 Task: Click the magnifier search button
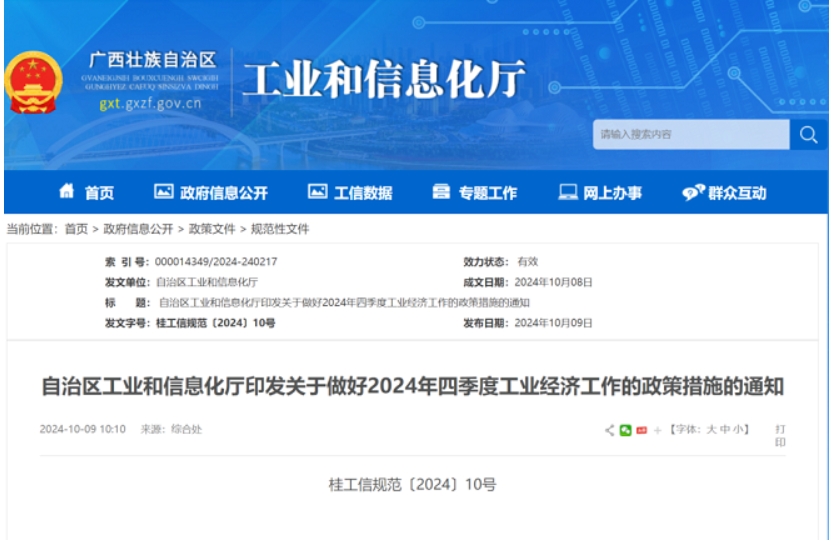[x=808, y=135]
